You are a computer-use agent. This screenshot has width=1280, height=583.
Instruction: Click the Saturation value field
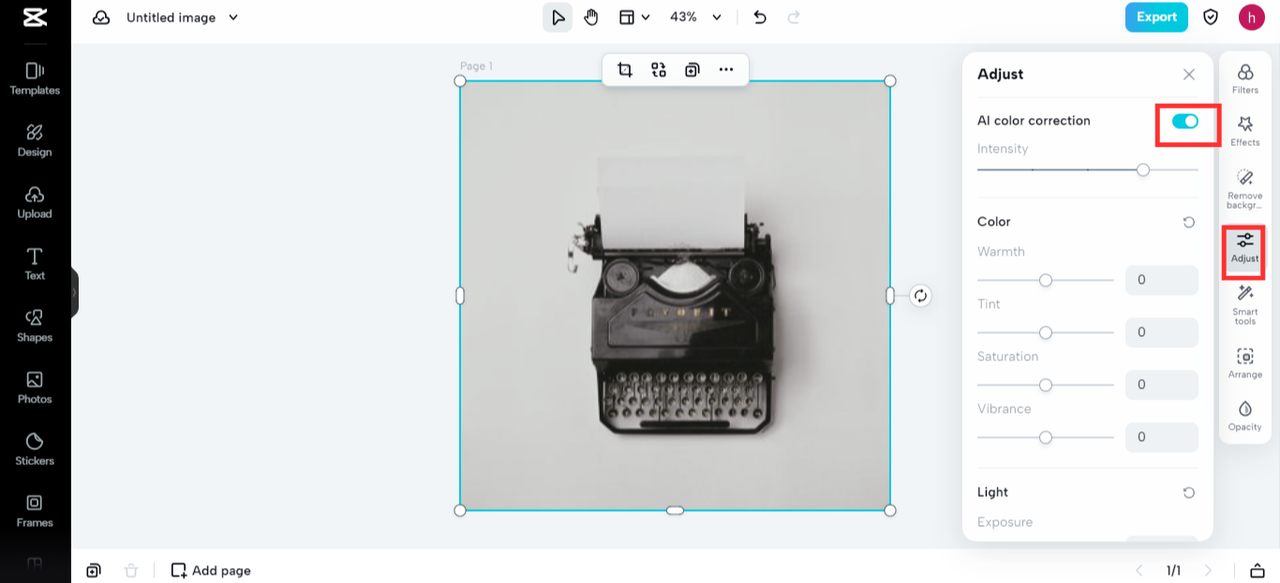[1162, 385]
